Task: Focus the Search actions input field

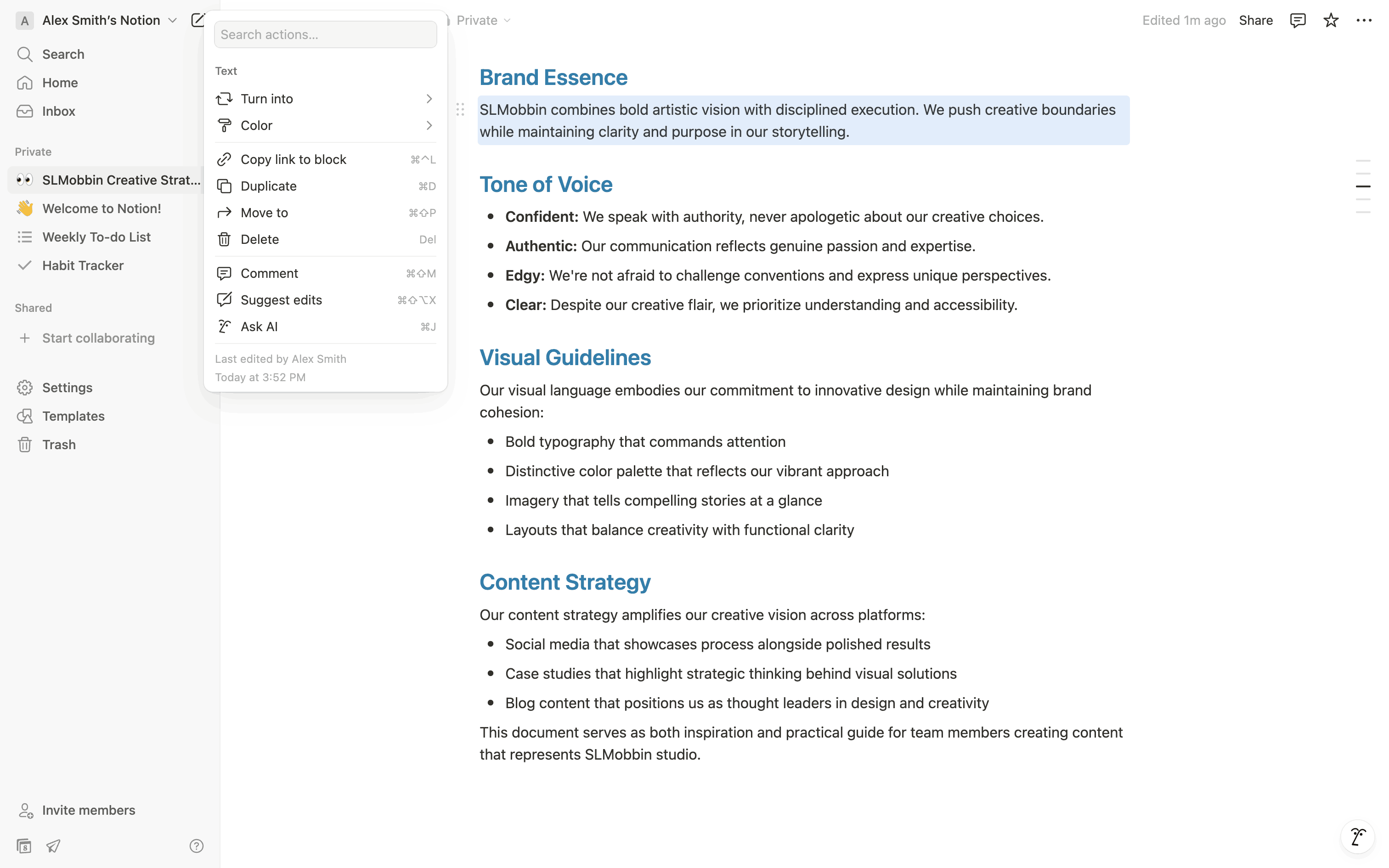Action: [x=325, y=34]
